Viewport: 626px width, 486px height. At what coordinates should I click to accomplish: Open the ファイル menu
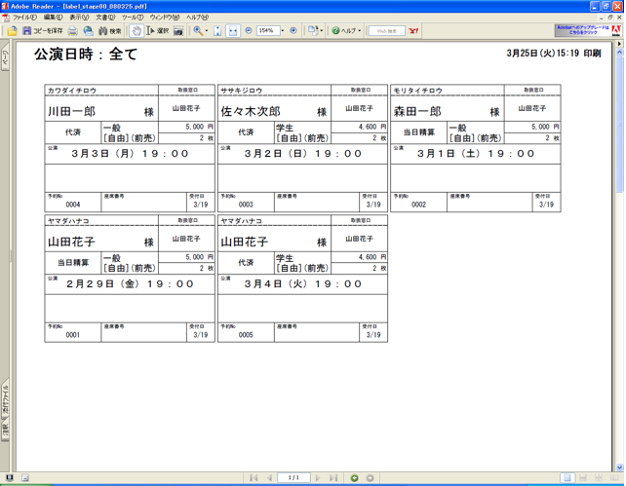[x=24, y=17]
